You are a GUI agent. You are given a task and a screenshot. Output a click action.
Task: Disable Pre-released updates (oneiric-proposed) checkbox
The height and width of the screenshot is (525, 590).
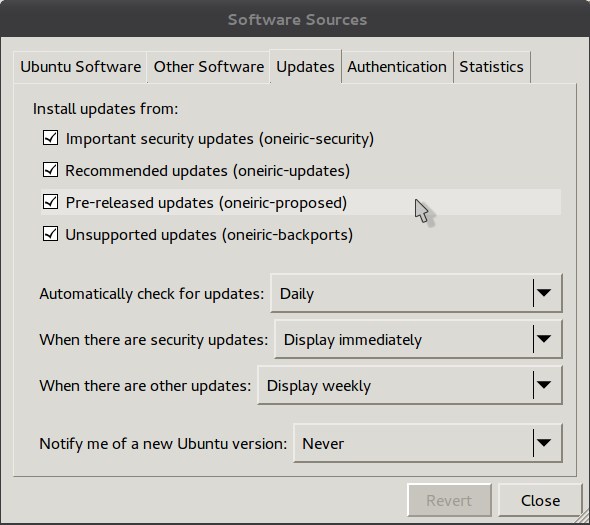(x=50, y=202)
